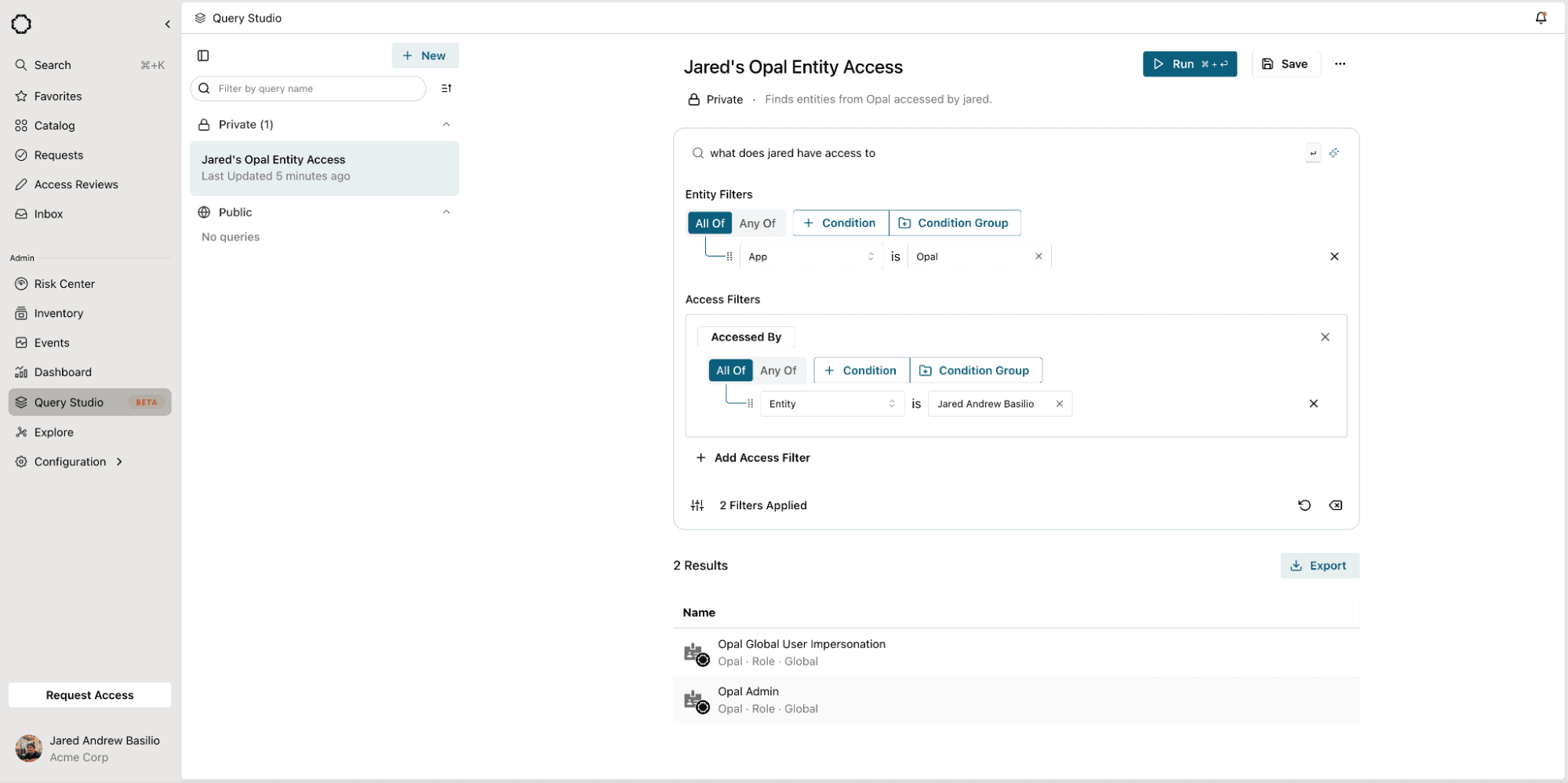Image resolution: width=1568 pixels, height=783 pixels.
Task: Open the App field dropdown
Action: [x=811, y=257]
